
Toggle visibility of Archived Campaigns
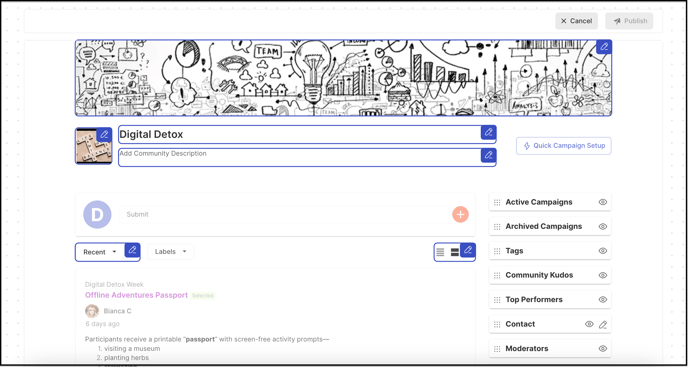(x=603, y=227)
